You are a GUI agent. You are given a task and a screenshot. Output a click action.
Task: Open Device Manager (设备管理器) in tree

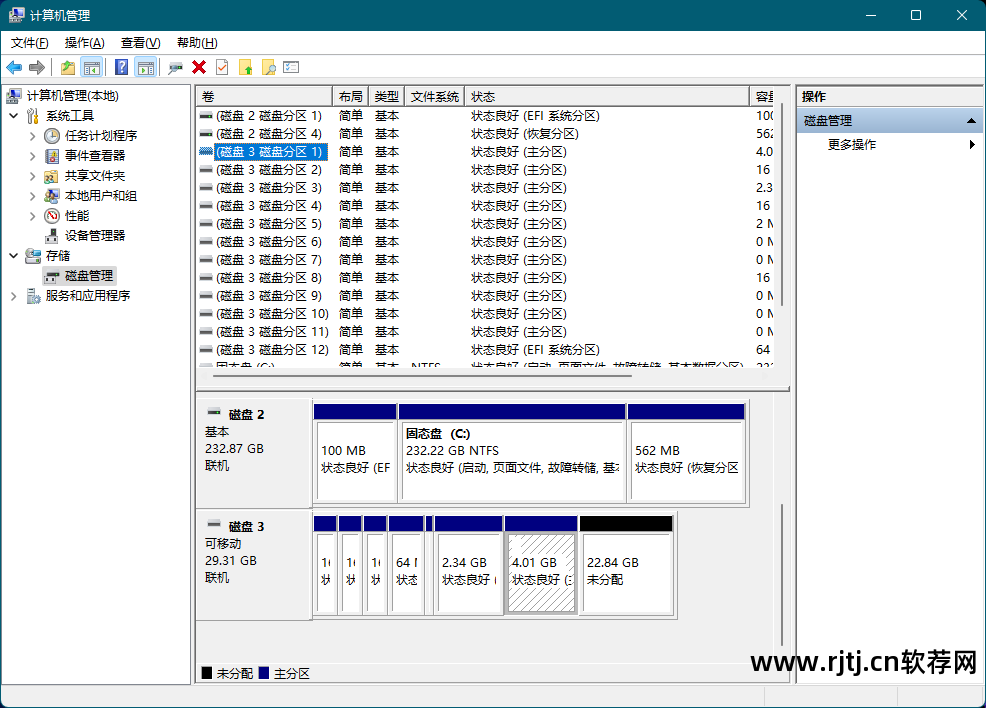(x=94, y=235)
